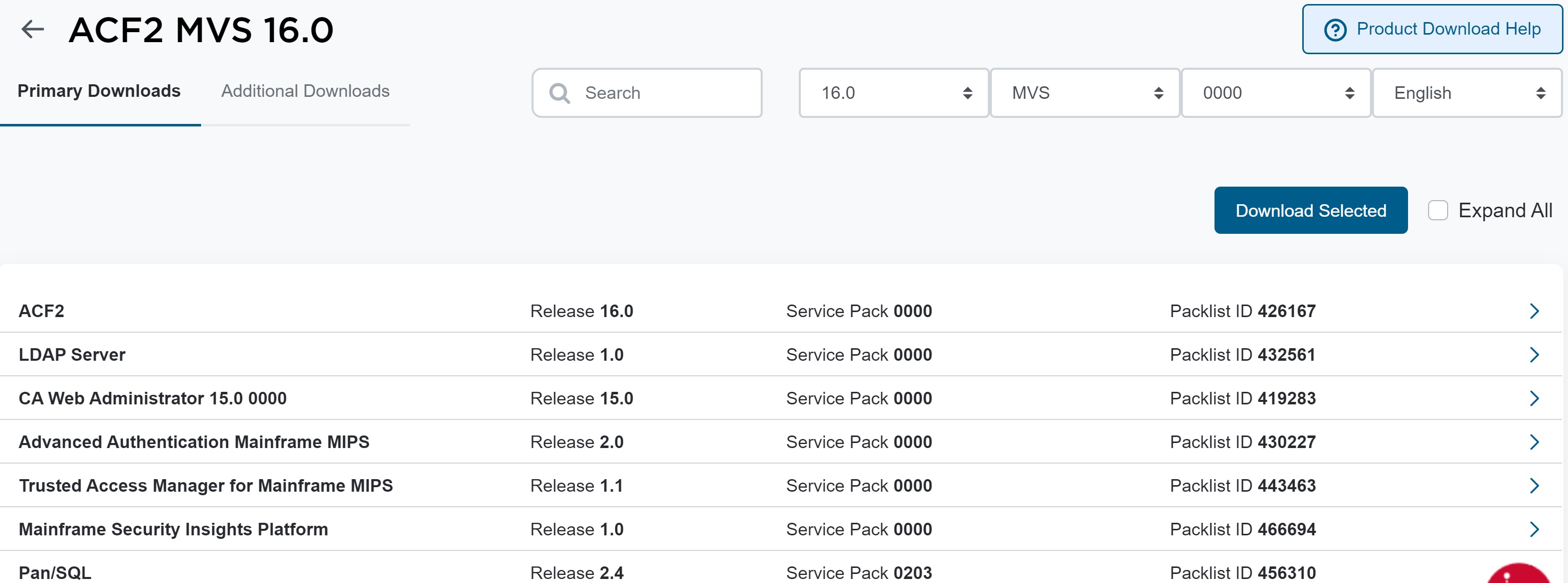Click the red chat bubble icon

[x=1519, y=574]
